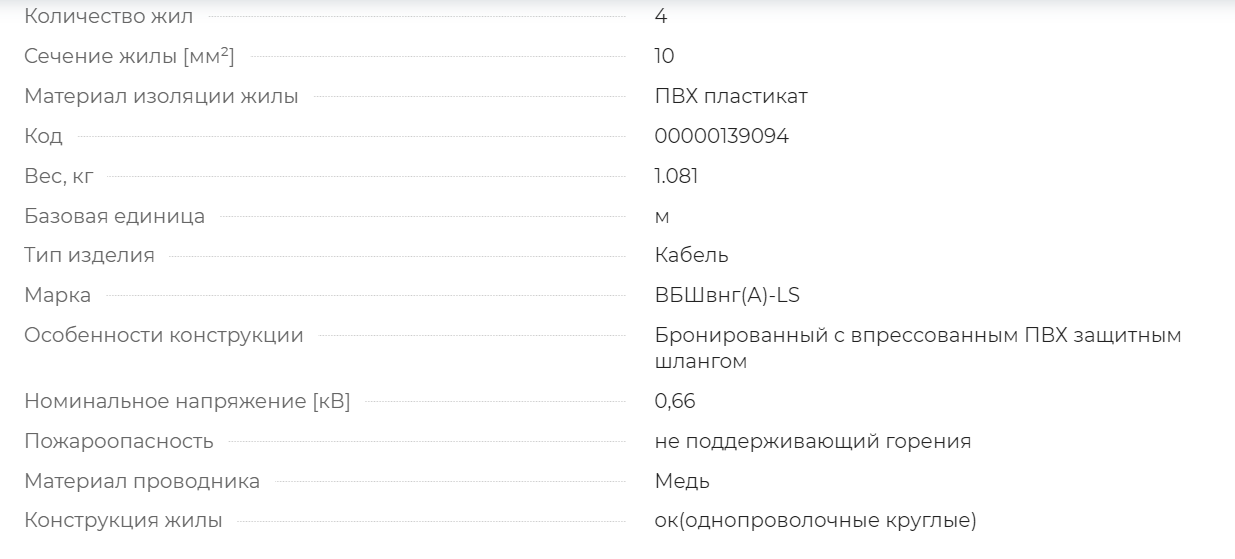Click the 'Количество жил' label
Screen dimensions: 1235x559
(x=109, y=16)
